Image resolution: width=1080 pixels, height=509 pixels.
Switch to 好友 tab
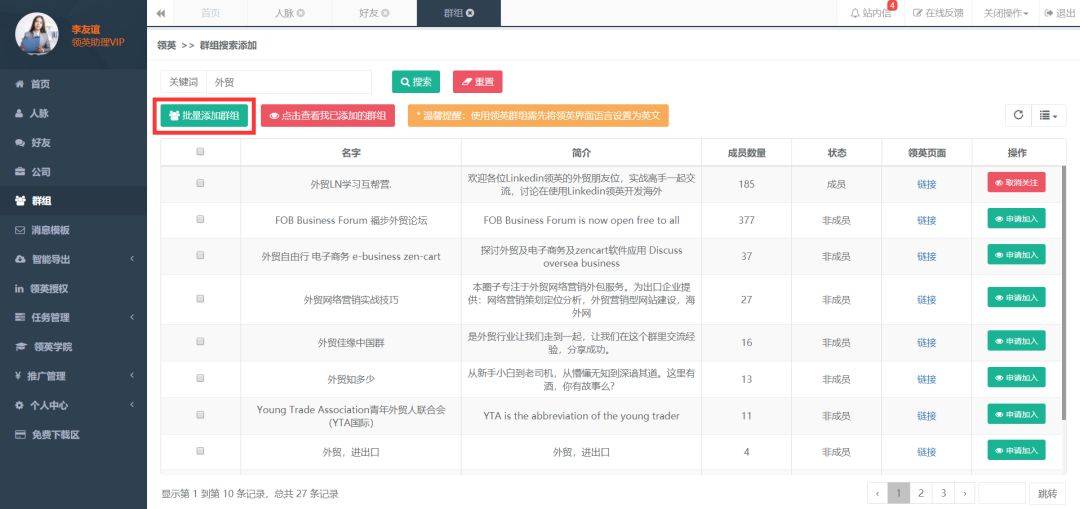point(368,13)
